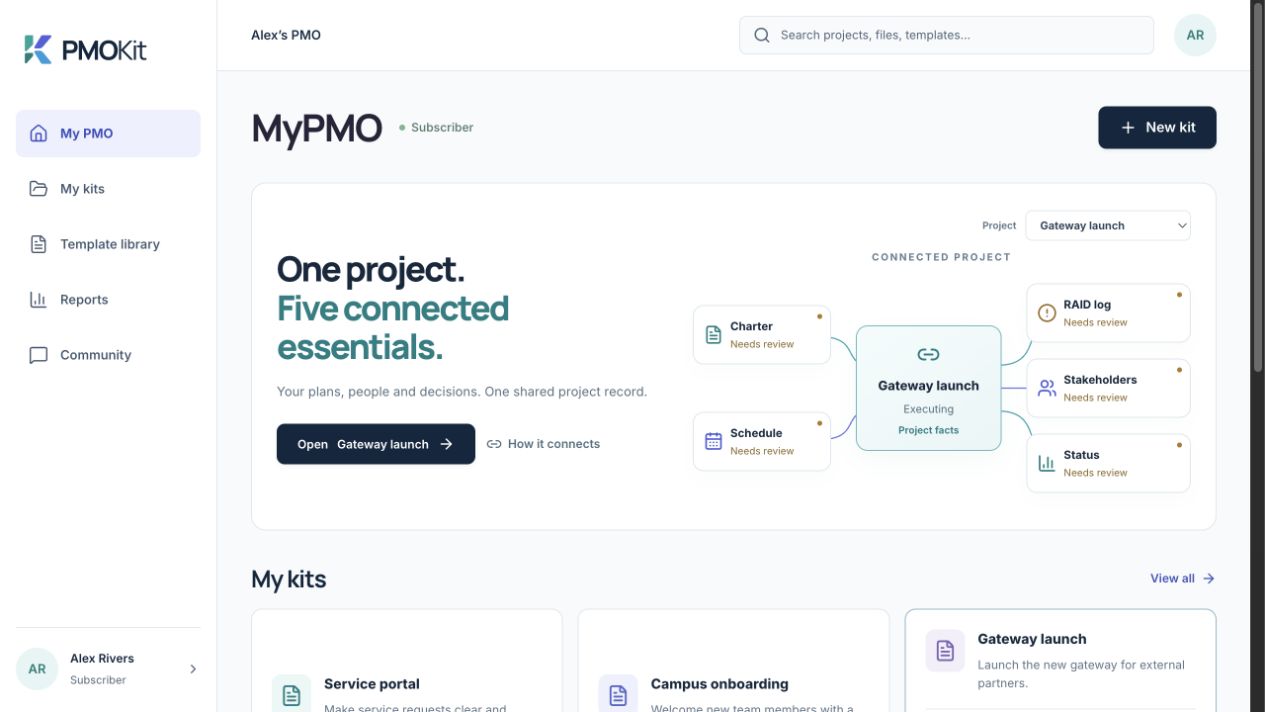
Task: Open the Service portal kit card
Action: [407, 661]
